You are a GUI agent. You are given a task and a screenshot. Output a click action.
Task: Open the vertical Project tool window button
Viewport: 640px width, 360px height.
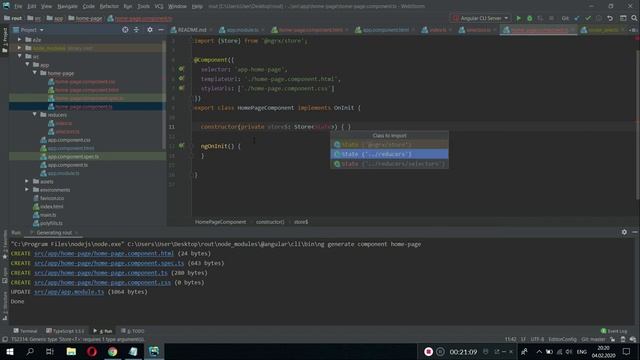click(x=4, y=40)
